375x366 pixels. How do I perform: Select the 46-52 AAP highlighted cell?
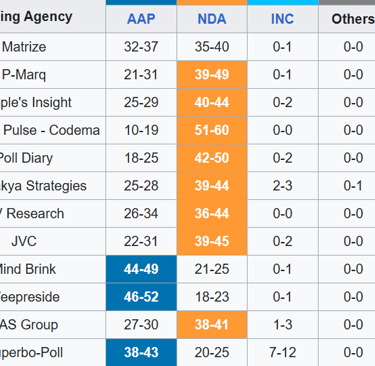(141, 297)
